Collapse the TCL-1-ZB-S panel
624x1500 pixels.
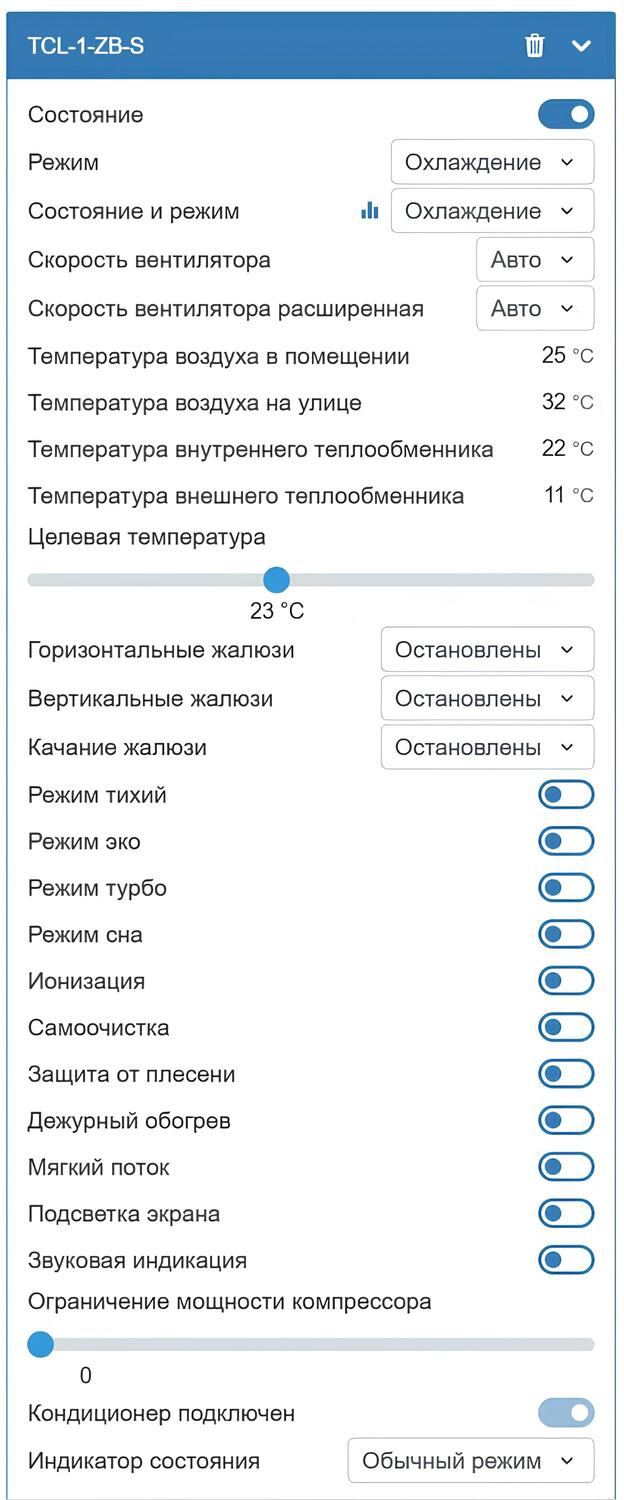pyautogui.click(x=583, y=45)
